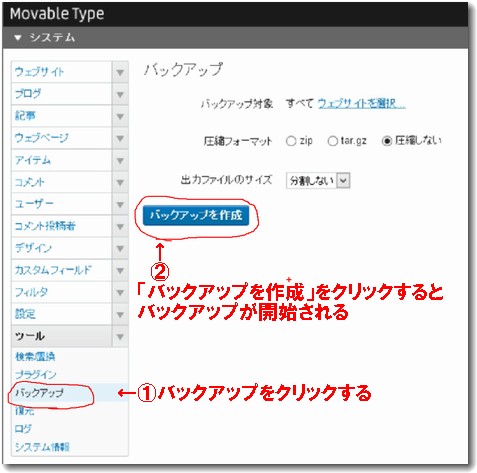Open the カスタムフィールド sidebar menu
477x473 pixels.
62,270
